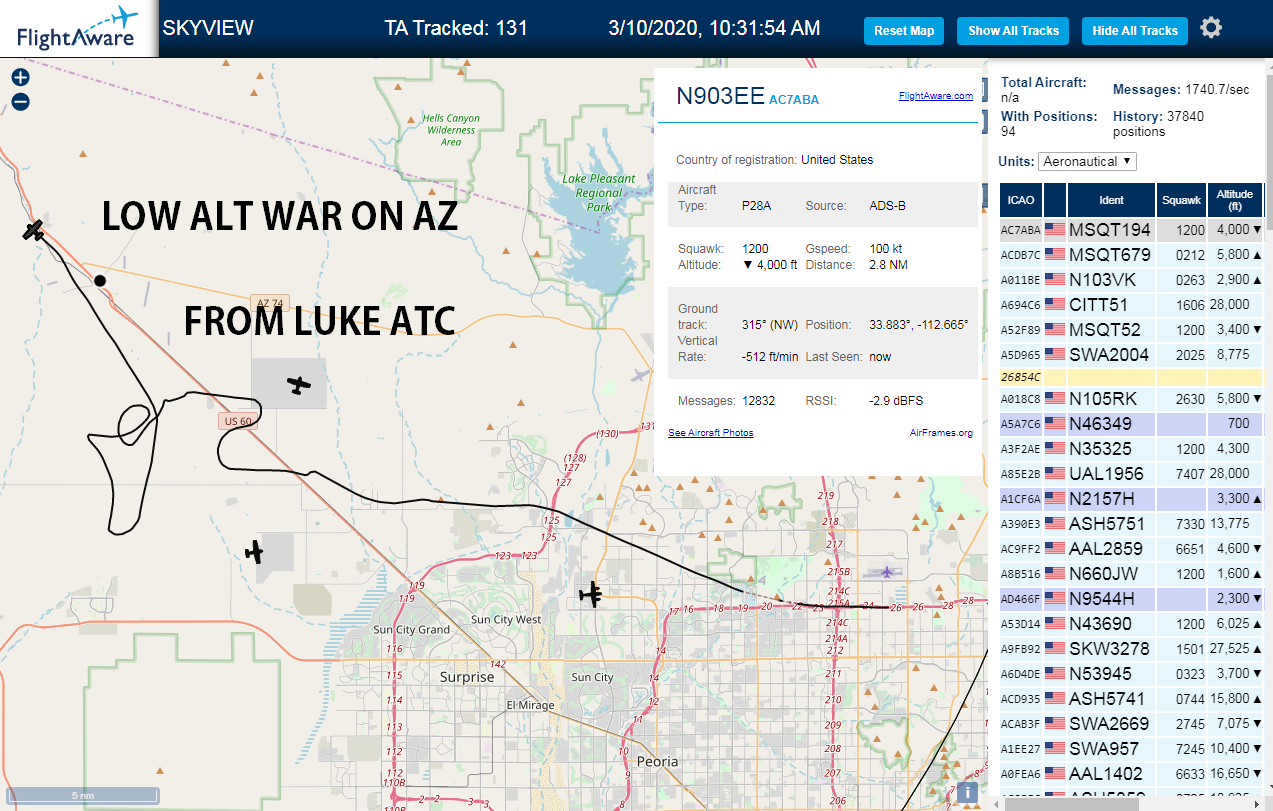Select the AAL1402 aircraft row
1273x811 pixels.
click(x=1131, y=773)
